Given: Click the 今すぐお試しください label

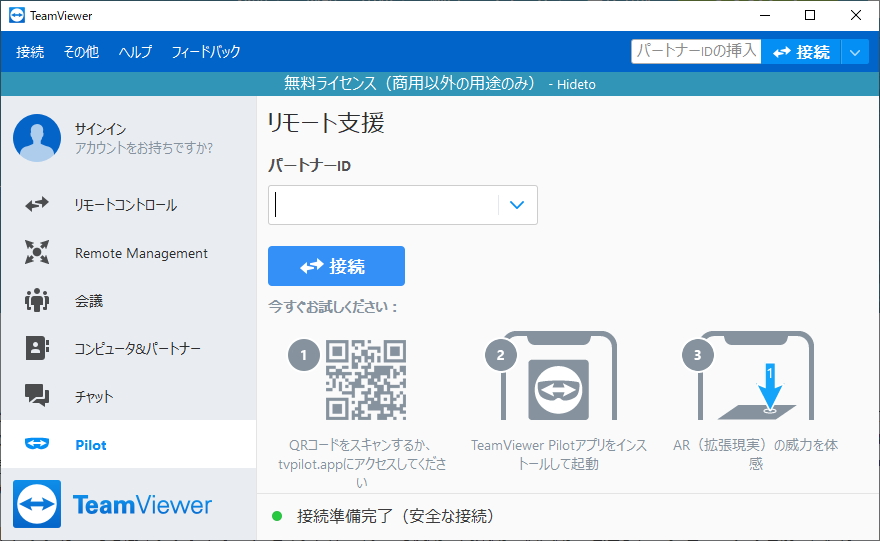Looking at the screenshot, I should [333, 306].
